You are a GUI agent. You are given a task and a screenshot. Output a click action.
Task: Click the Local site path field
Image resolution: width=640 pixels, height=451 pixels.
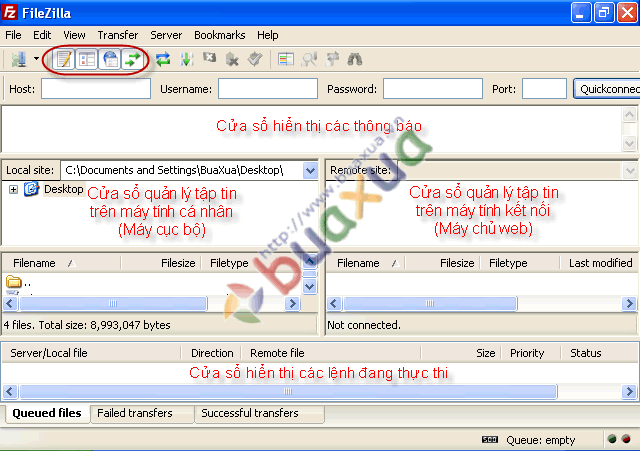pyautogui.click(x=182, y=170)
